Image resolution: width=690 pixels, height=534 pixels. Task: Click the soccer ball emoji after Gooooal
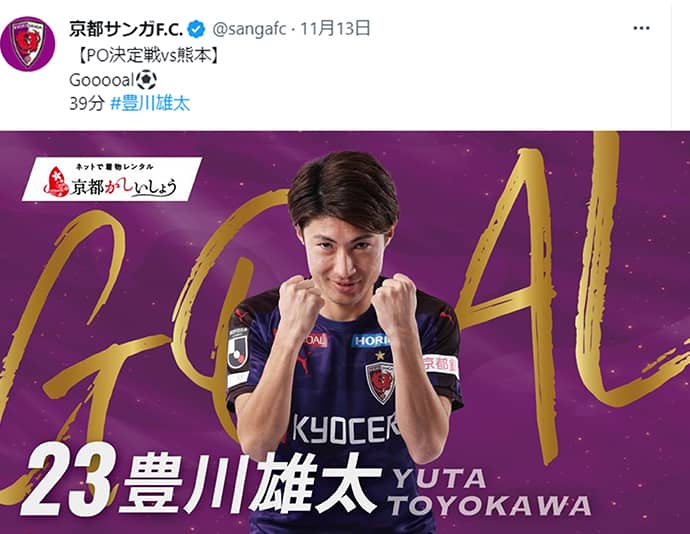click(146, 80)
